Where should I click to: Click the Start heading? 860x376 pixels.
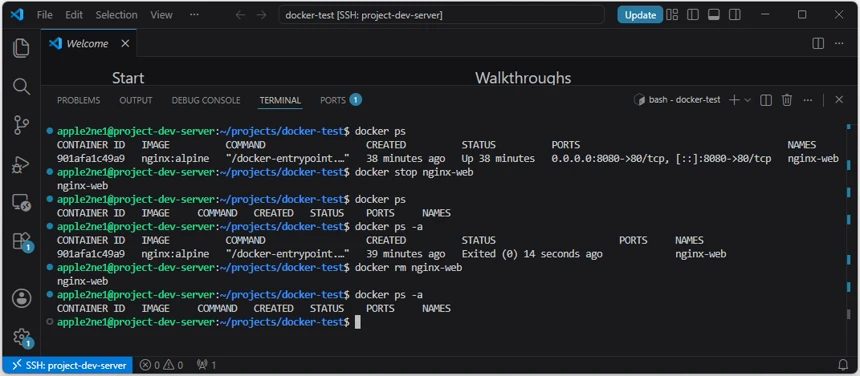(128, 78)
